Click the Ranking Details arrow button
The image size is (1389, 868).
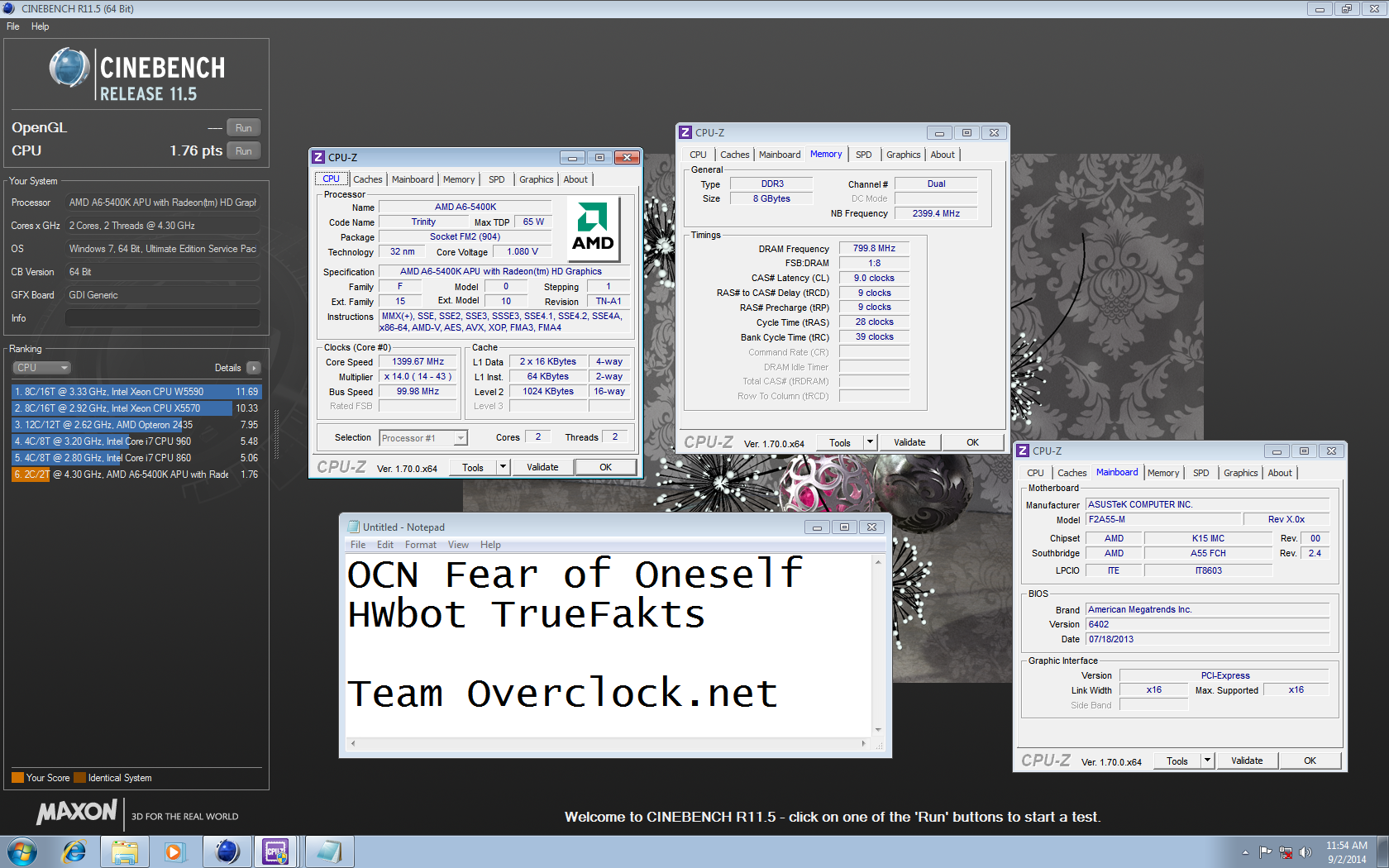click(253, 368)
